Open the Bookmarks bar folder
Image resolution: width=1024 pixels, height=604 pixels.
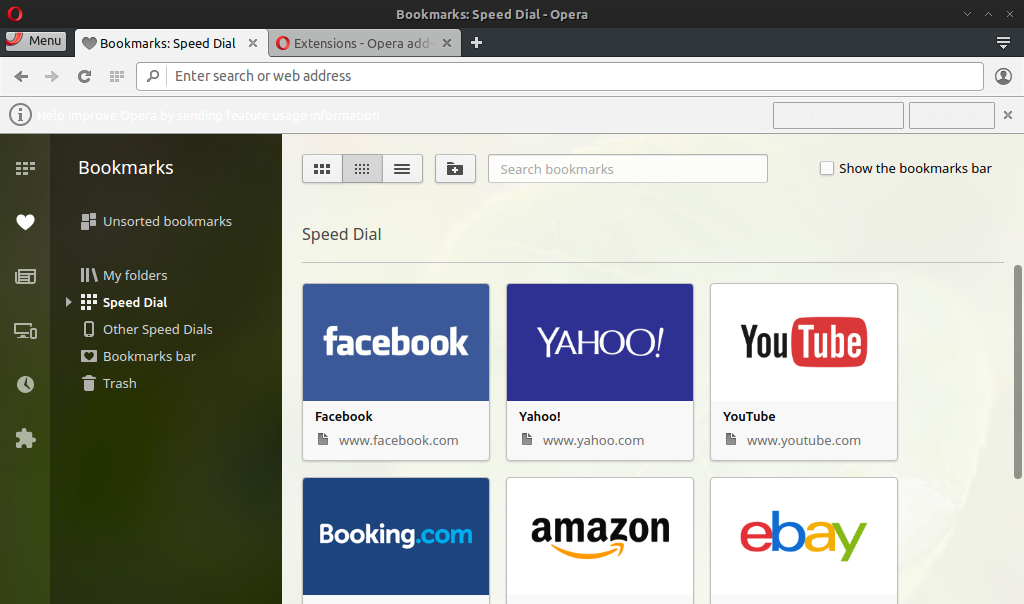coord(138,357)
